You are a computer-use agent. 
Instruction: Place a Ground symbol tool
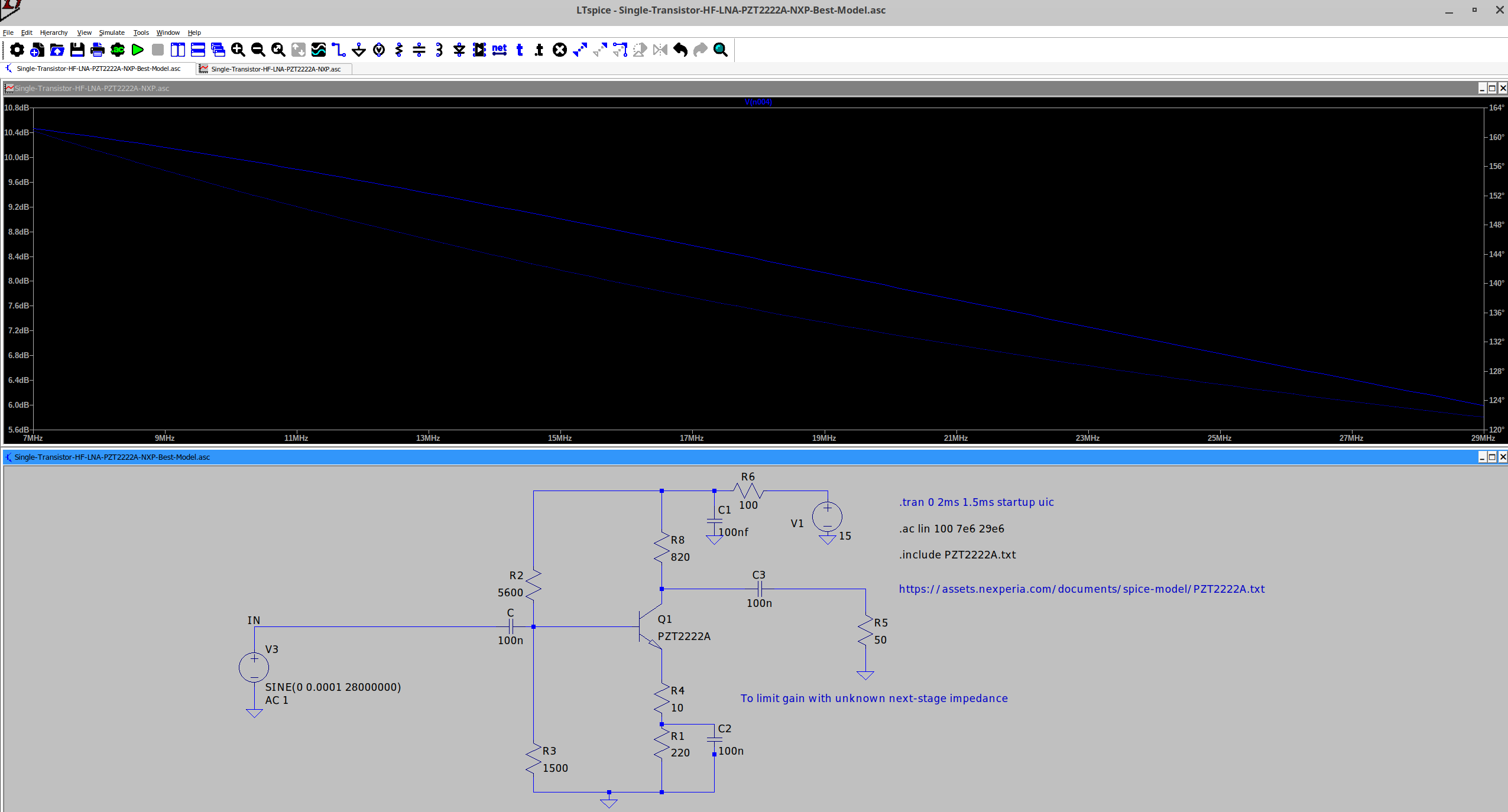pyautogui.click(x=359, y=50)
